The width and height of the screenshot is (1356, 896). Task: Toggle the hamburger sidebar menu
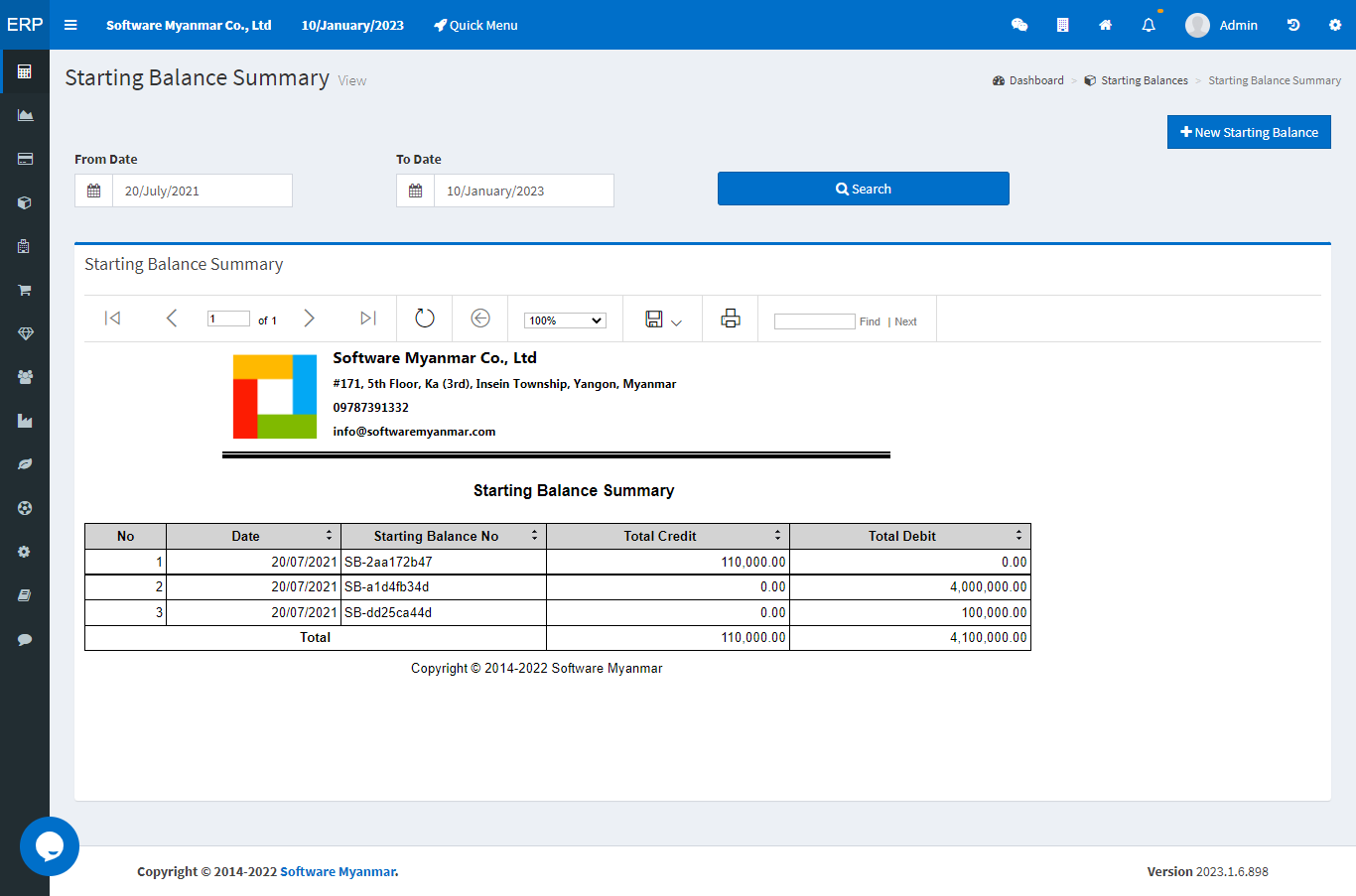tap(70, 25)
